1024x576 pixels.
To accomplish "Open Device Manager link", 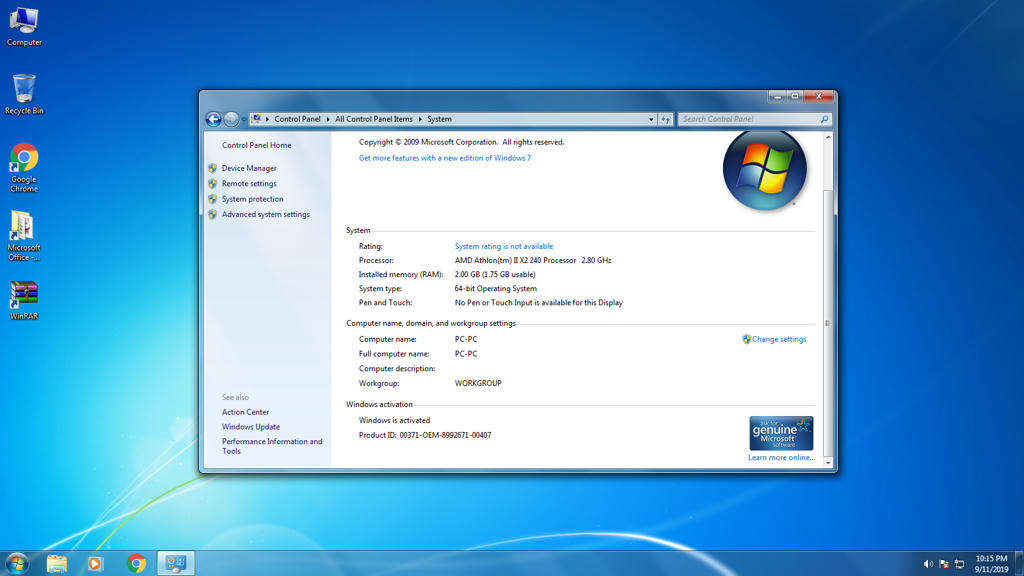I will click(249, 168).
